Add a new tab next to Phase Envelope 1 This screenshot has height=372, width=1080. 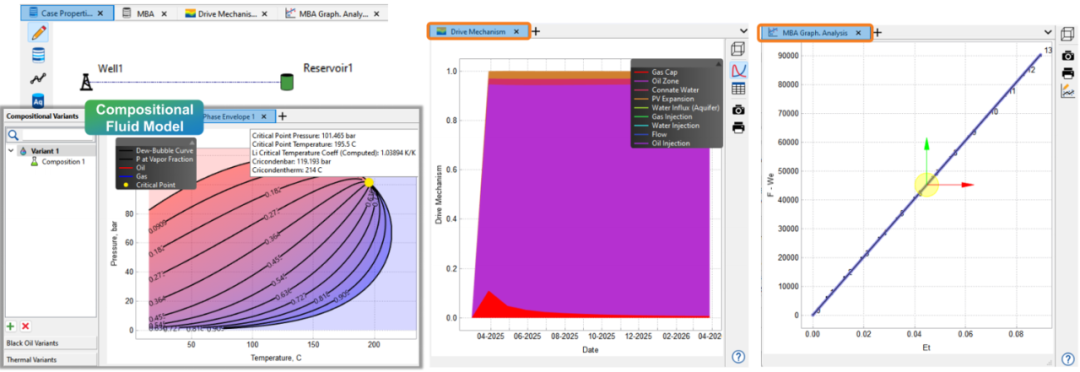(x=282, y=116)
